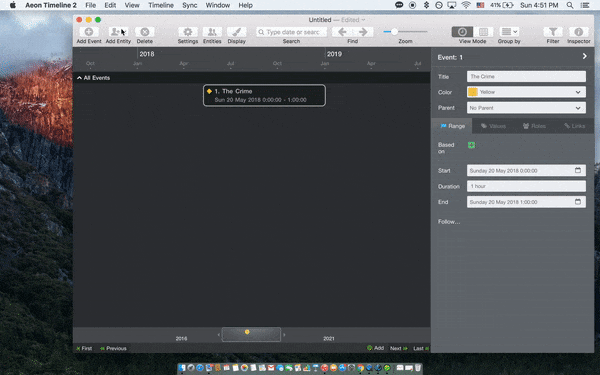Screen dimensions: 600x375
Task: Switch to relationship grid view mode icon
Action: pos(483,32)
